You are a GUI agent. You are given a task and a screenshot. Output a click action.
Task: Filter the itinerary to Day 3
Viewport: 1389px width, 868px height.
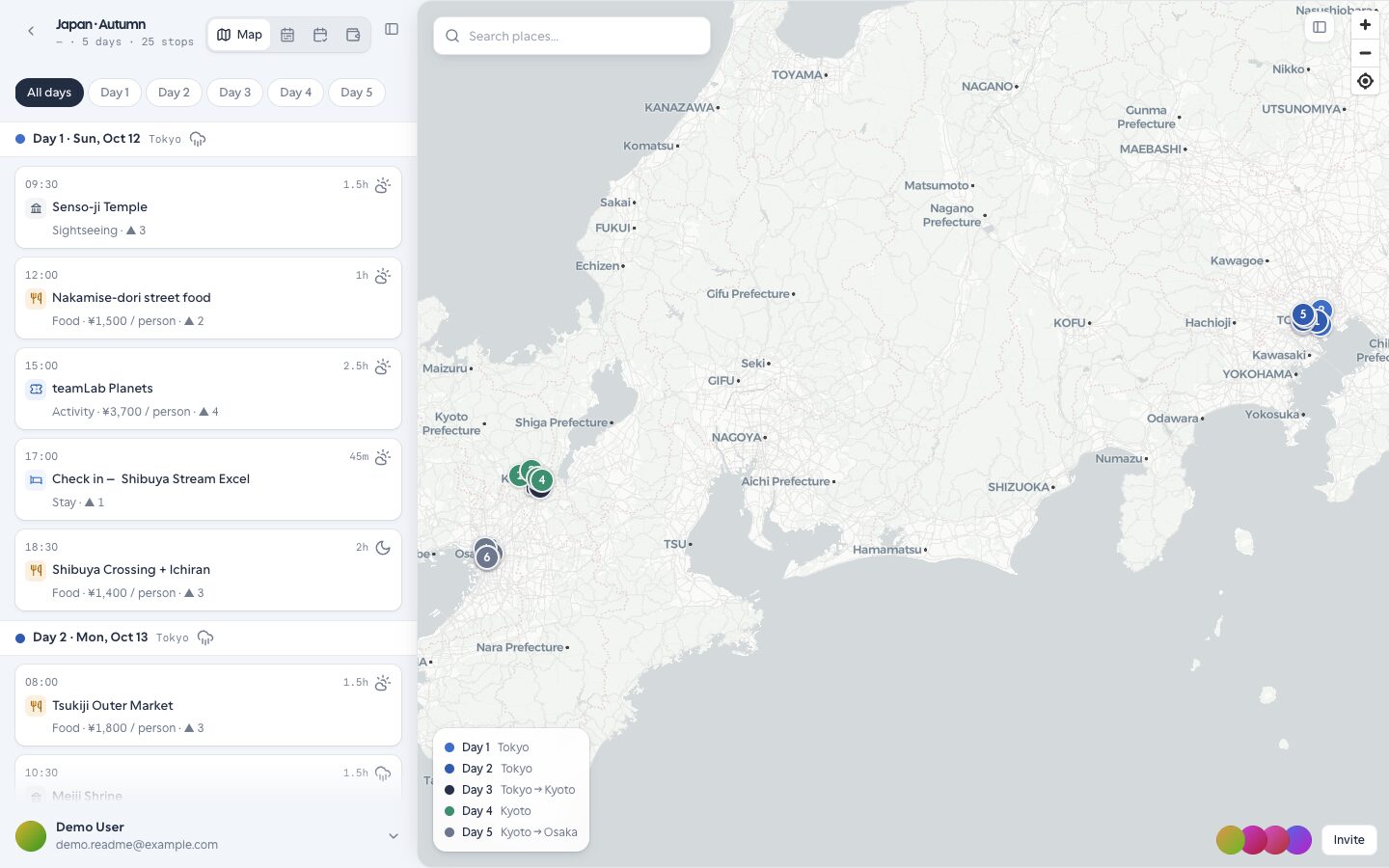[x=235, y=93]
